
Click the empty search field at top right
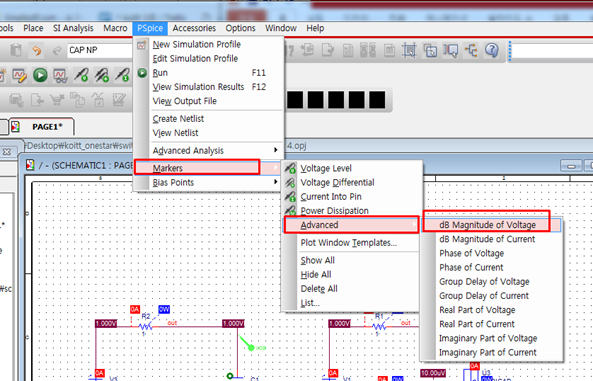click(553, 50)
